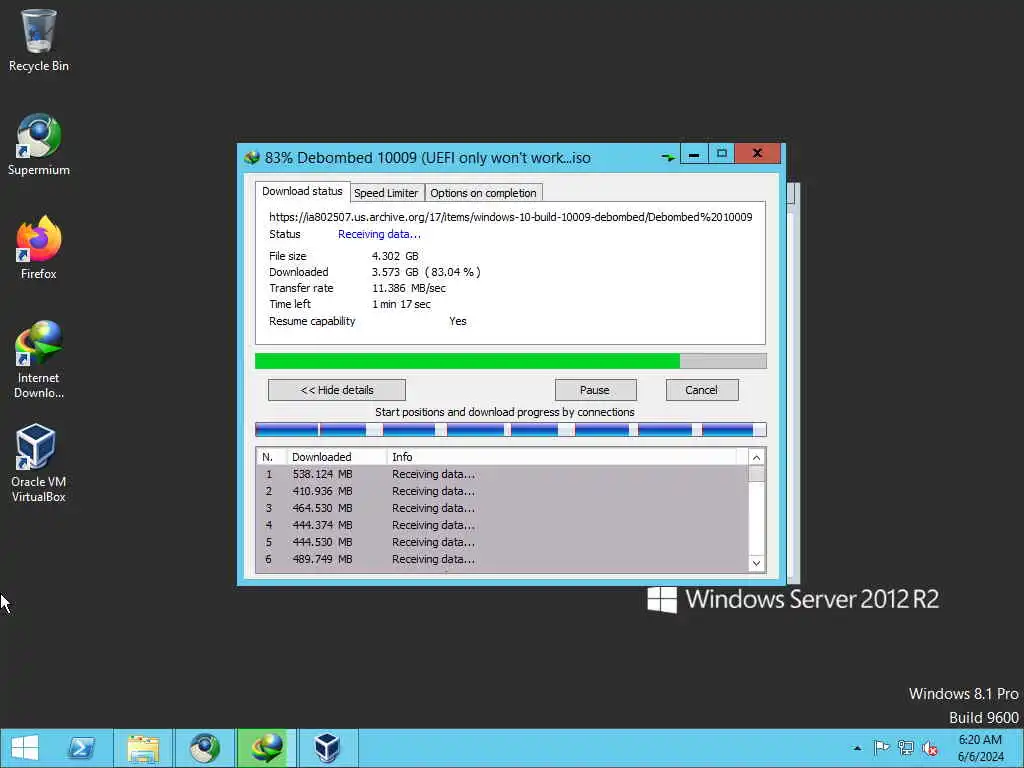Select connection row with 538.124 MB
Image resolution: width=1024 pixels, height=768 pixels.
502,474
